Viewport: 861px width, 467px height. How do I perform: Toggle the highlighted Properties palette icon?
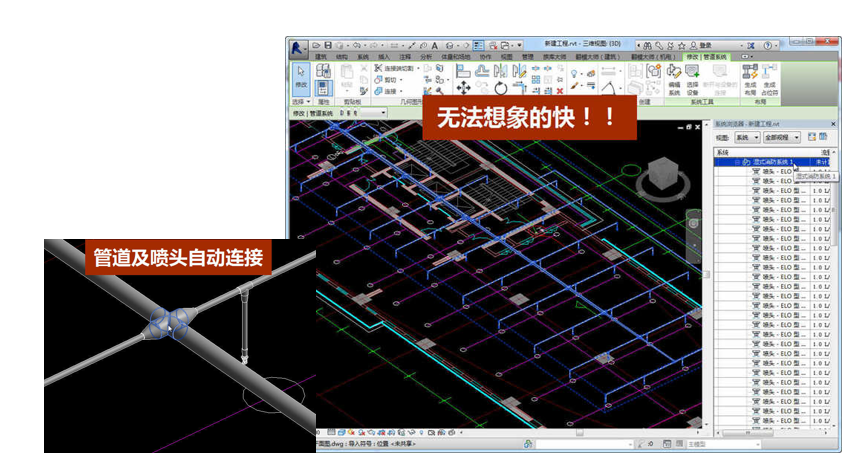[x=323, y=88]
